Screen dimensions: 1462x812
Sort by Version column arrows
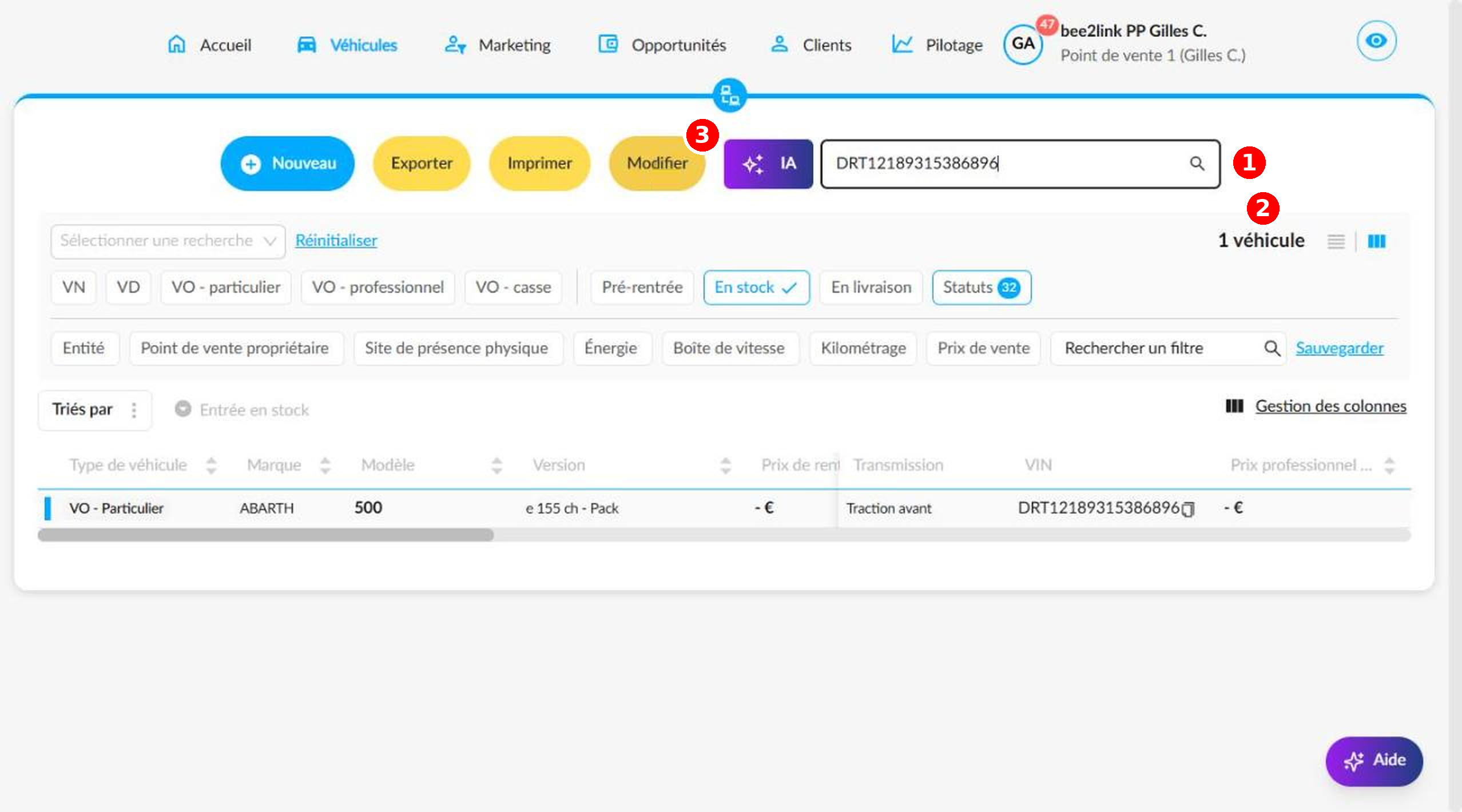[725, 465]
